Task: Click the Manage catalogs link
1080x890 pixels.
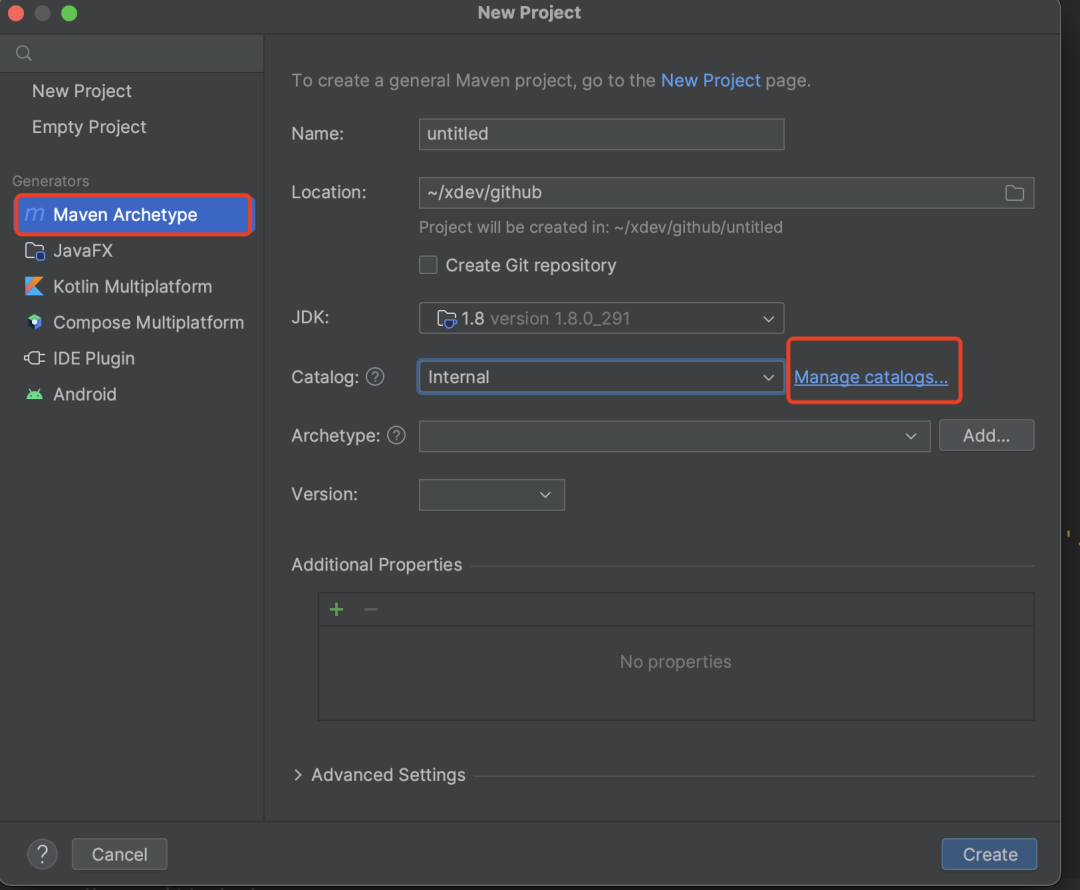Action: point(870,377)
